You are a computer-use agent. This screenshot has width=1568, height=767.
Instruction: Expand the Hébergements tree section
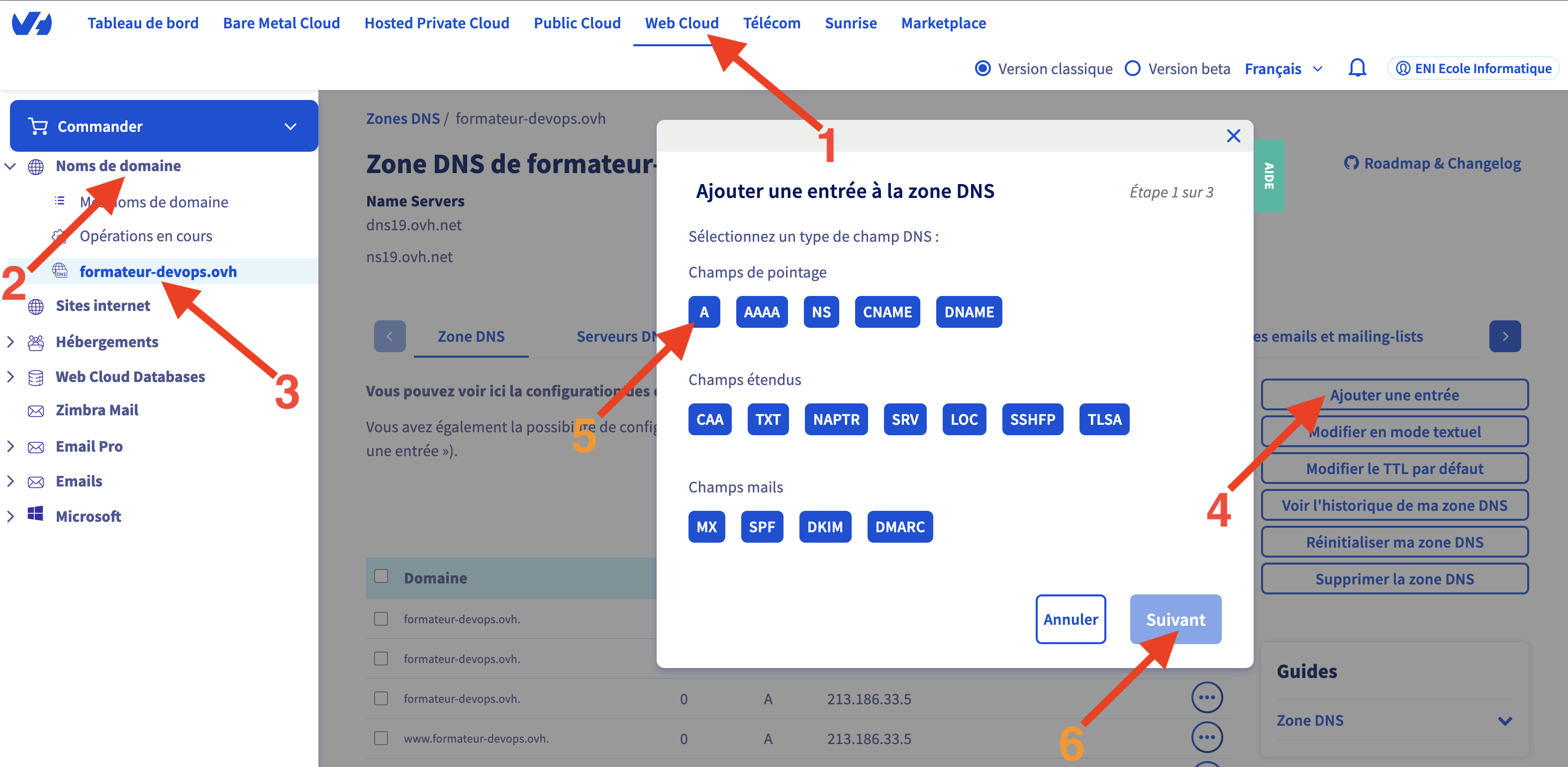click(10, 342)
